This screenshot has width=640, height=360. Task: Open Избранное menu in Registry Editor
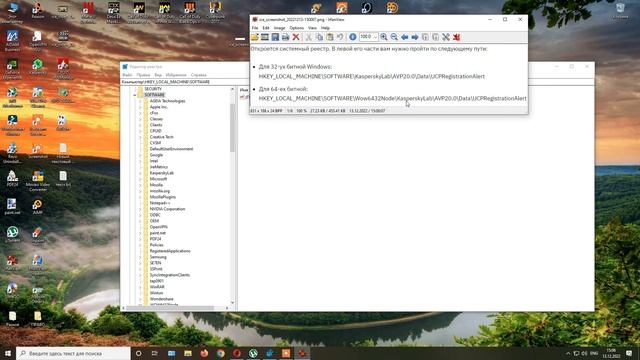176,75
